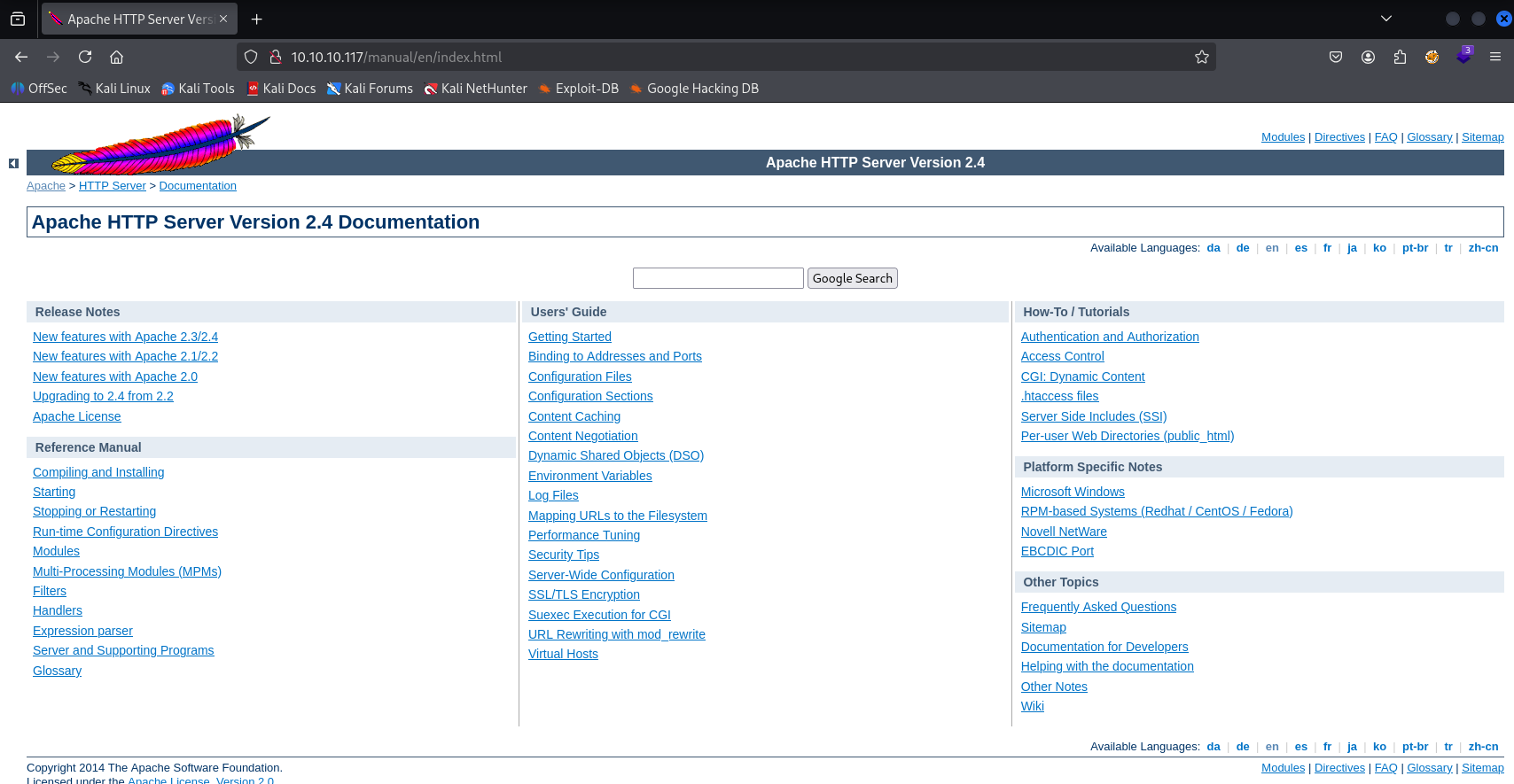Open the Google Hacking DB bookmark
This screenshot has height=784, width=1514.
[694, 89]
